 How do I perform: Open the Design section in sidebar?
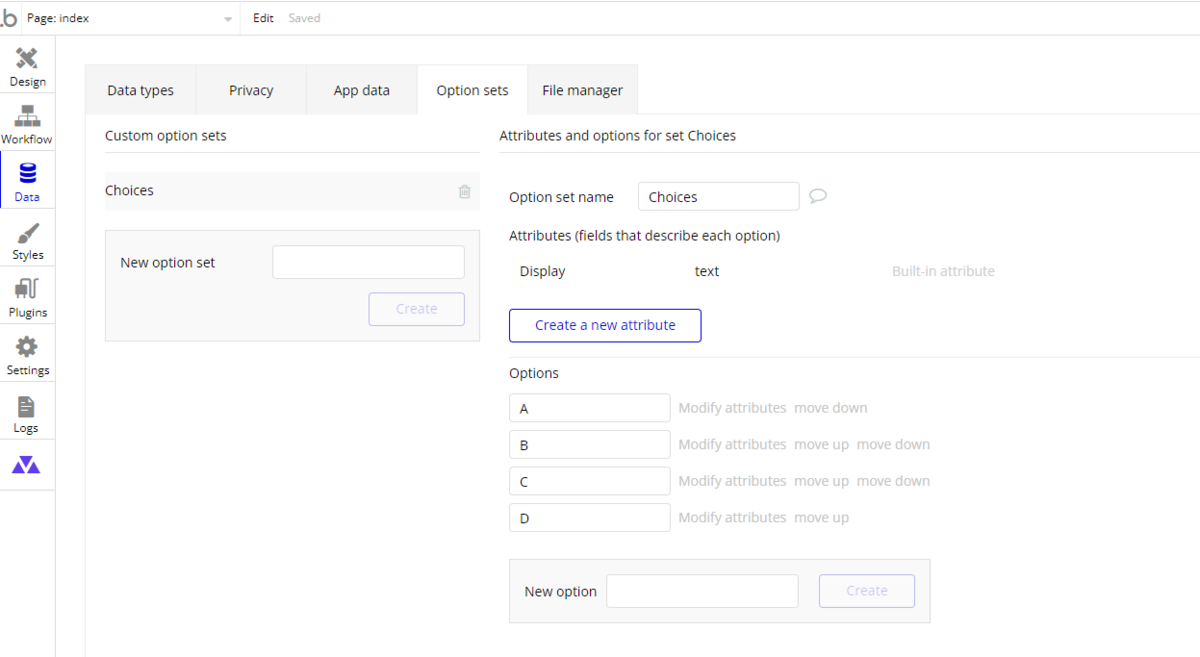(27, 66)
